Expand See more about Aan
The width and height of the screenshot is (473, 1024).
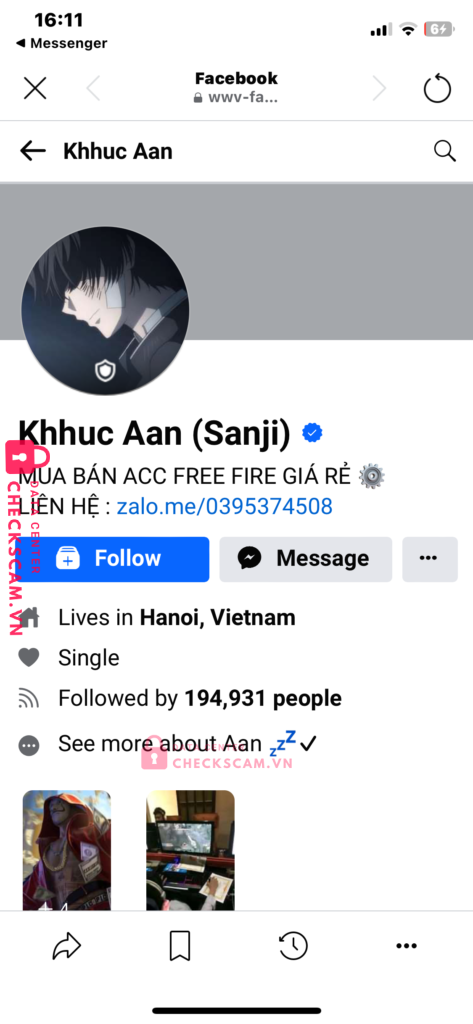pos(159,744)
